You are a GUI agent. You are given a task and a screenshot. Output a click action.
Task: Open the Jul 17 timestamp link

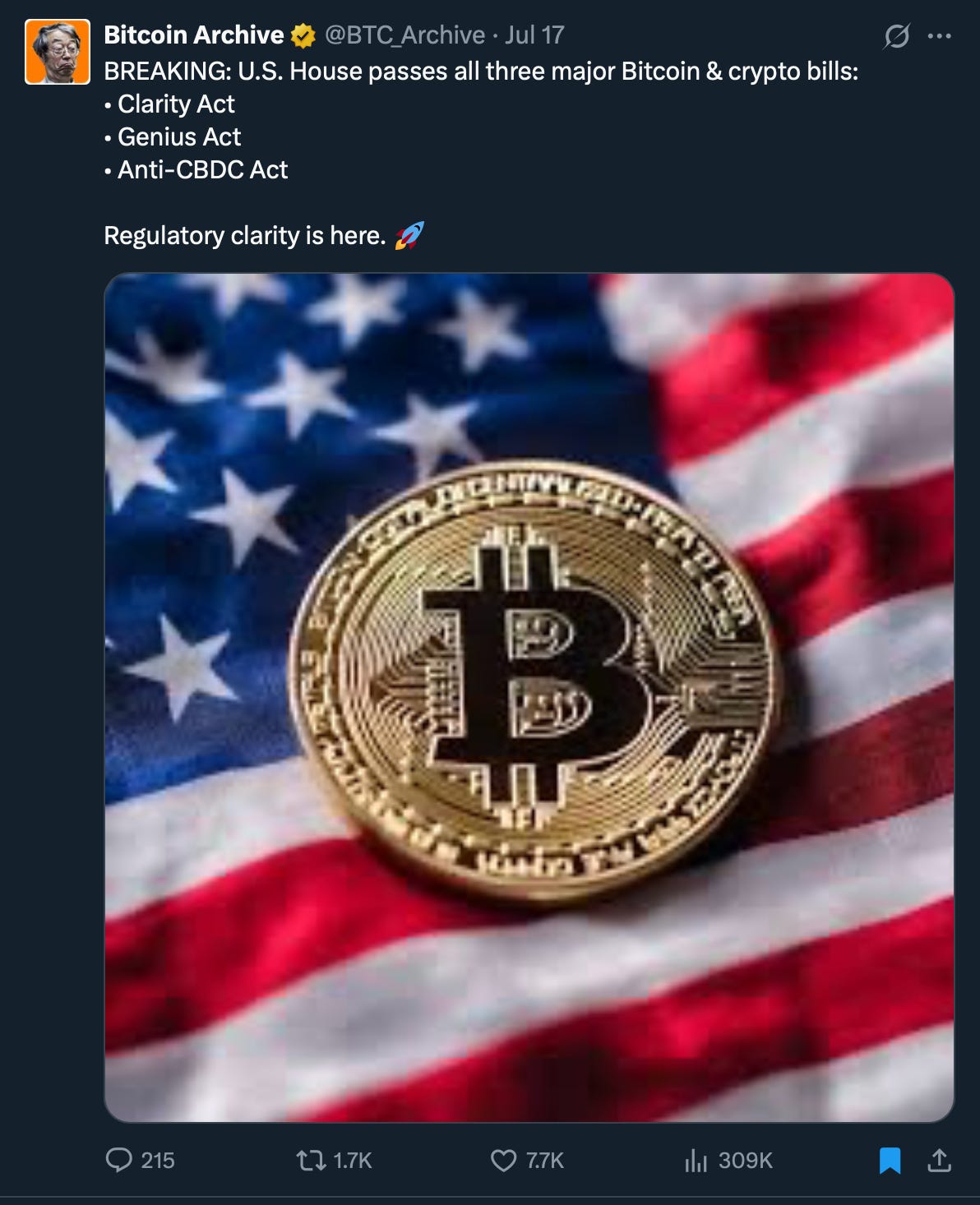(x=534, y=35)
